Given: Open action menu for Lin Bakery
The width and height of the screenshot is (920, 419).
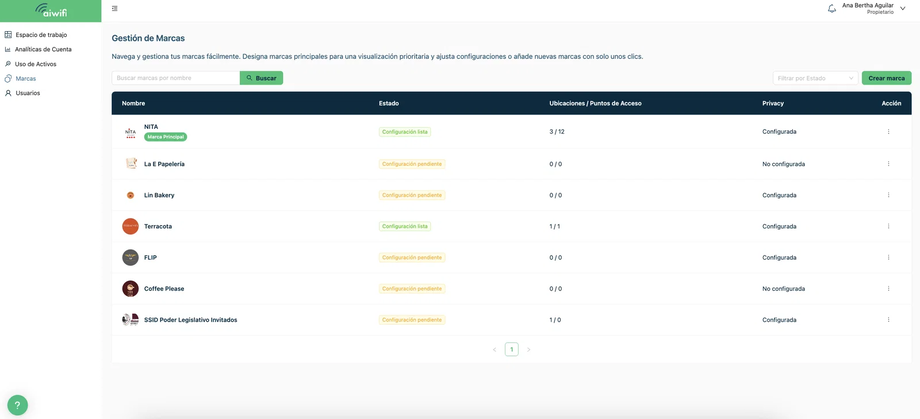Looking at the screenshot, I should [888, 195].
